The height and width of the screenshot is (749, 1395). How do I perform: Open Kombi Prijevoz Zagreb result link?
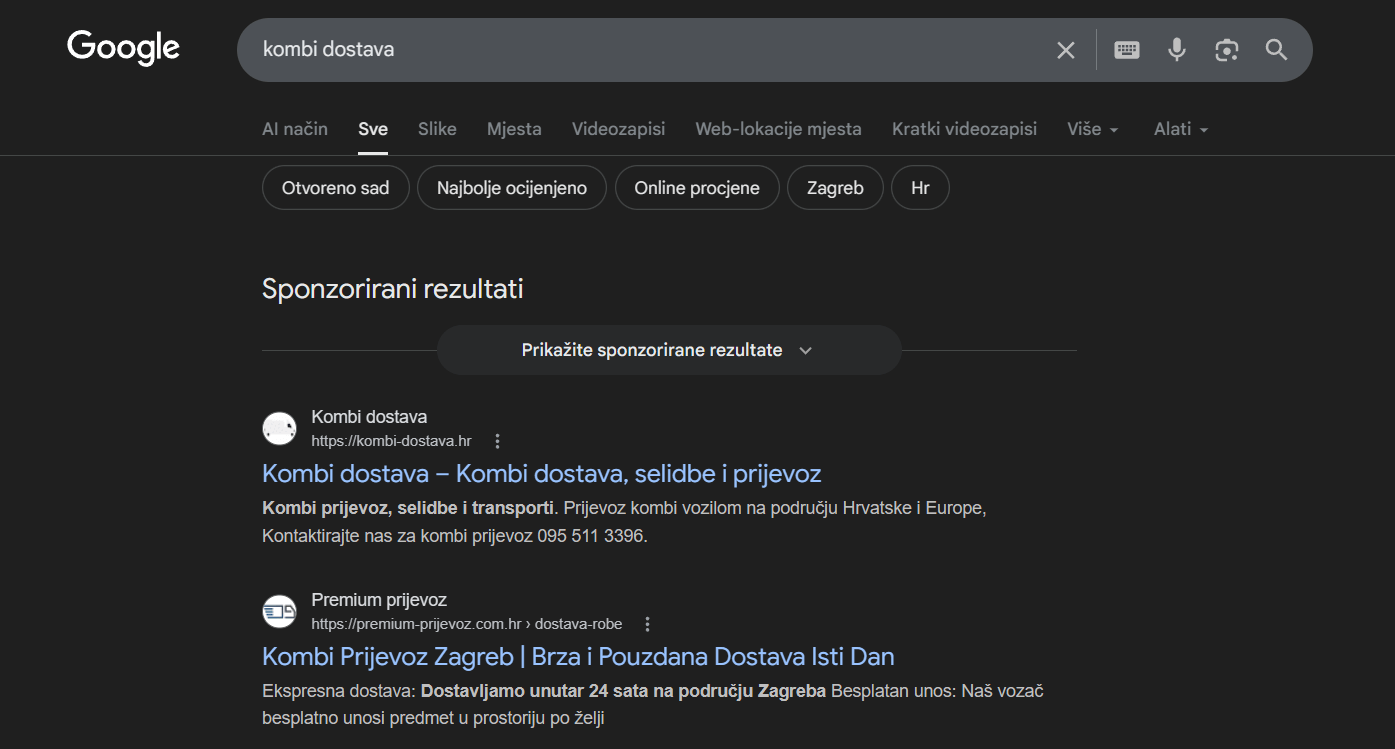[578, 657]
